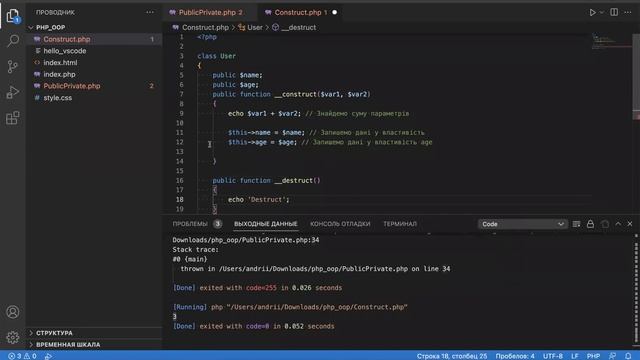Screen dimensions: 640x360
Task: Toggle output auto-scroll lock
Action: (590, 224)
